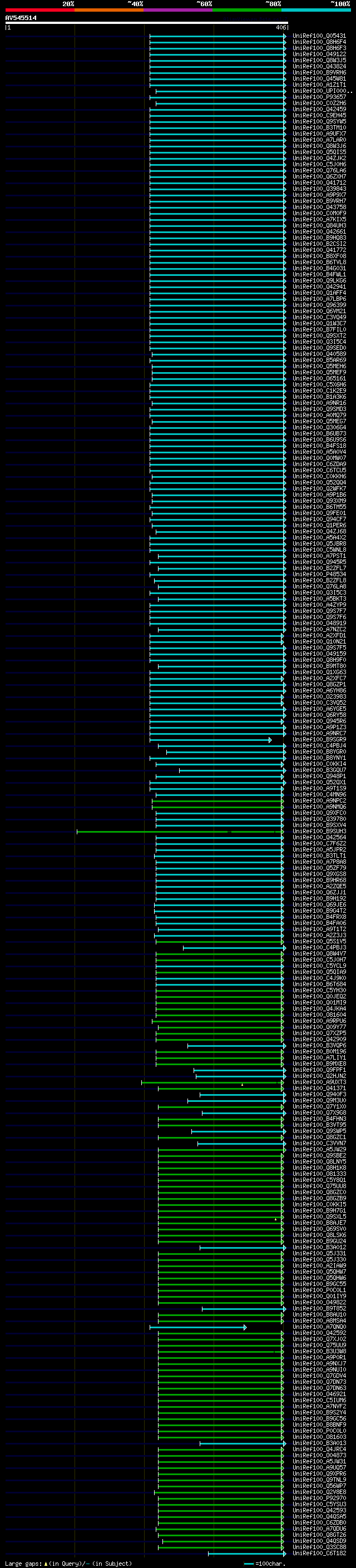Click hit label UniRef100_B3GQU7
Screen dimensions: 356x1568
pyautogui.click(x=319, y=770)
